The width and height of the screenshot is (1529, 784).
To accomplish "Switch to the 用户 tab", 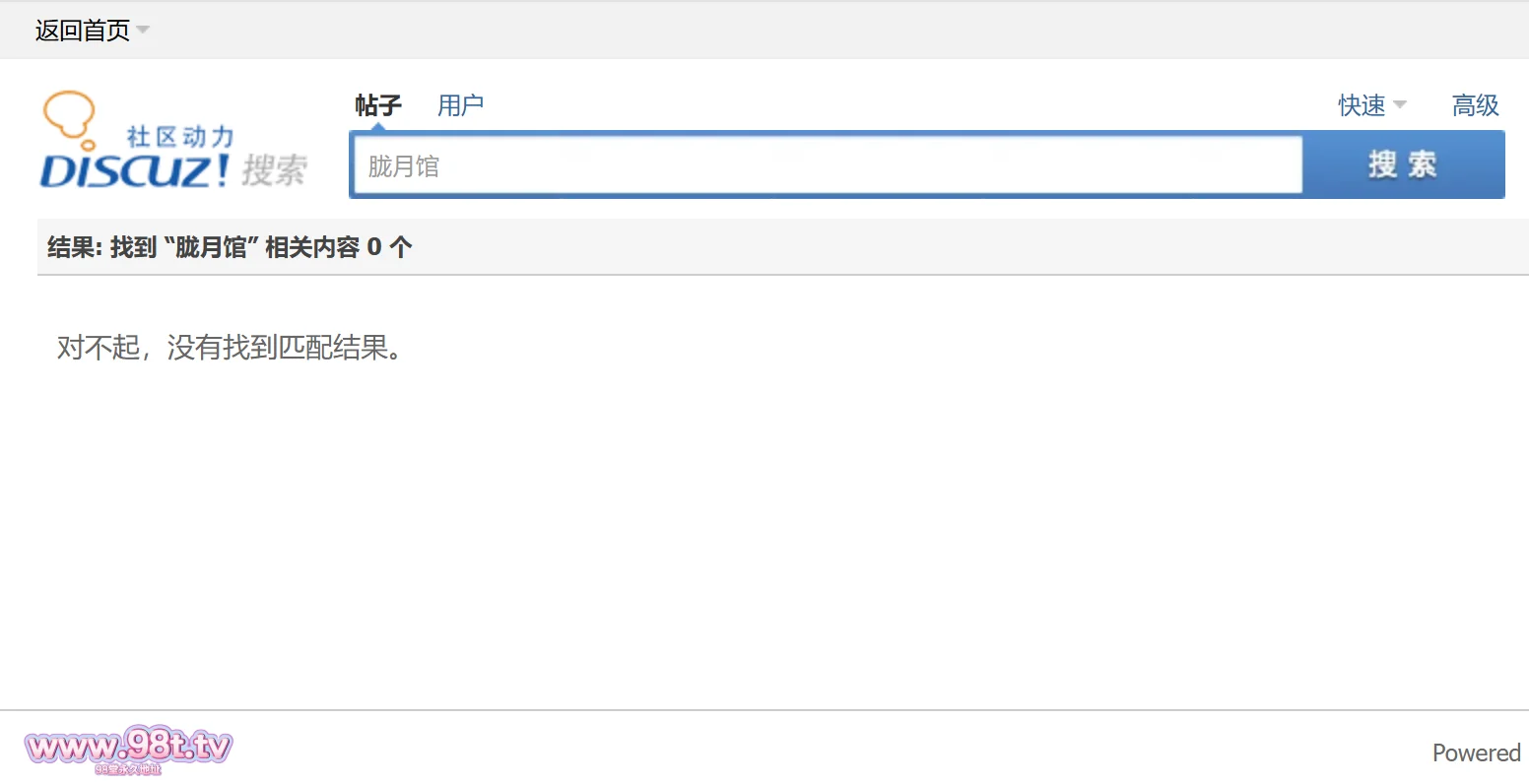I will (x=460, y=105).
